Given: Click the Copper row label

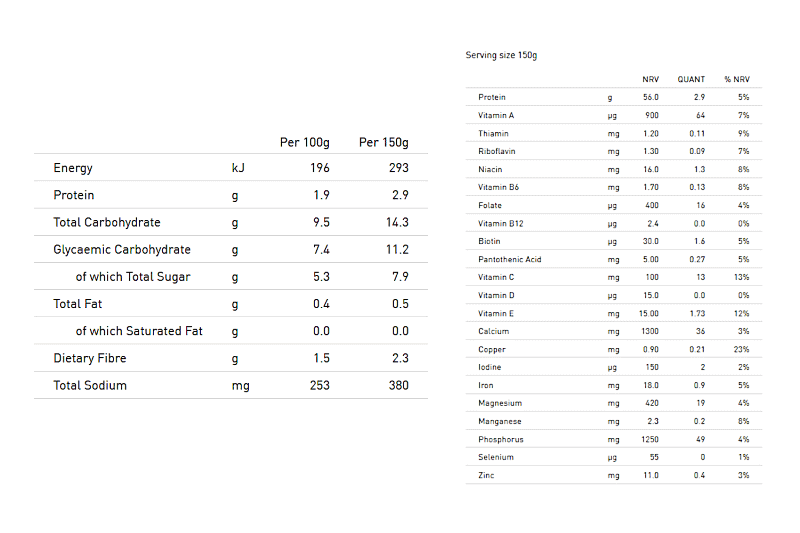Looking at the screenshot, I should pos(492,350).
